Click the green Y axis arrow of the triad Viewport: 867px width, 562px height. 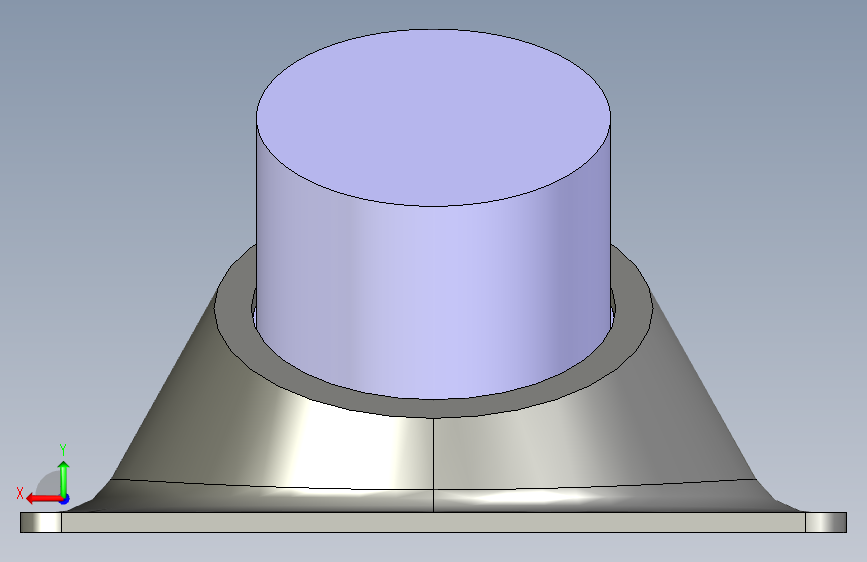click(64, 478)
